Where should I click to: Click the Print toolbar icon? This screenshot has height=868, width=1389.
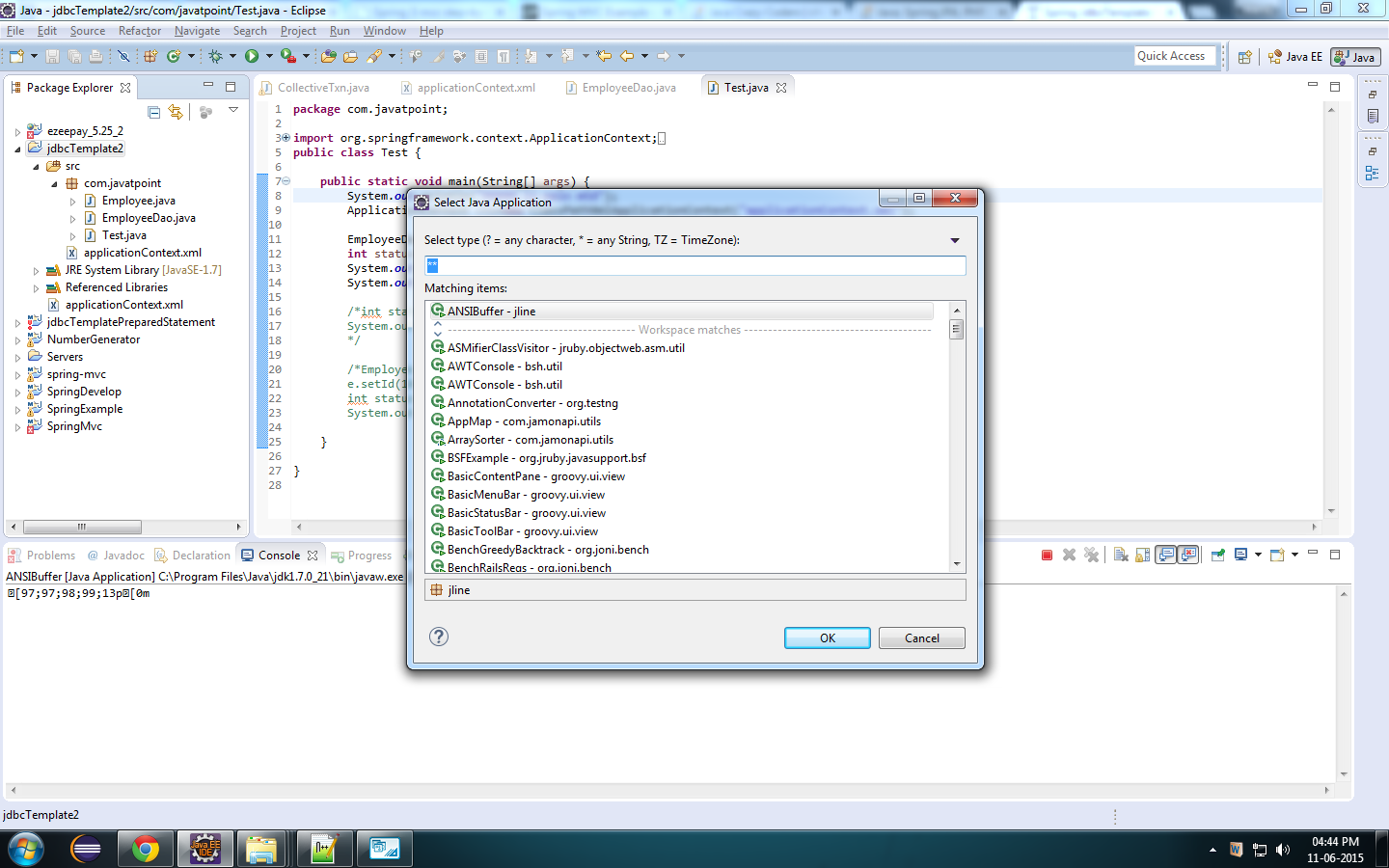(x=95, y=56)
